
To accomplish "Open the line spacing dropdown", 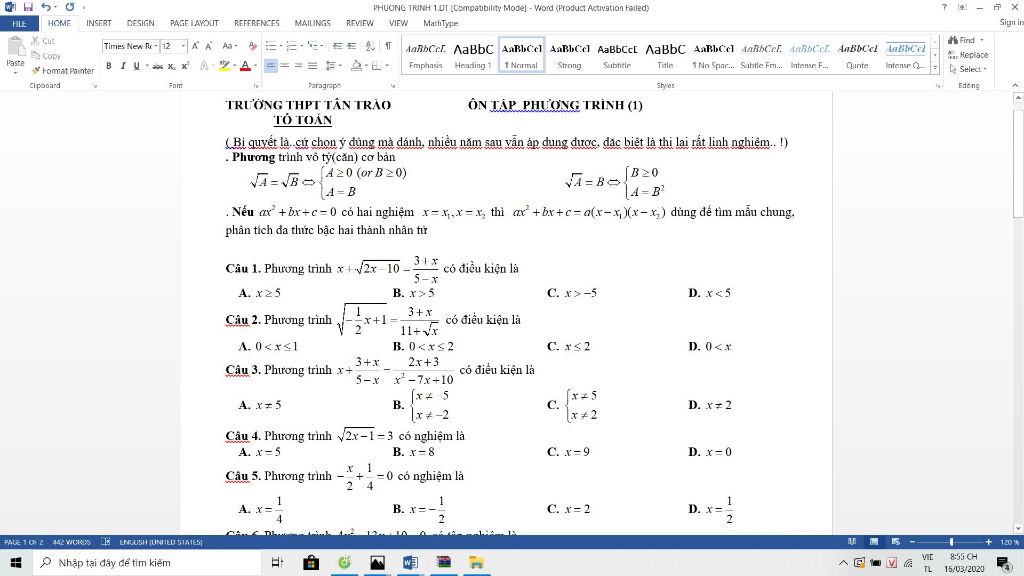I will tap(333, 65).
